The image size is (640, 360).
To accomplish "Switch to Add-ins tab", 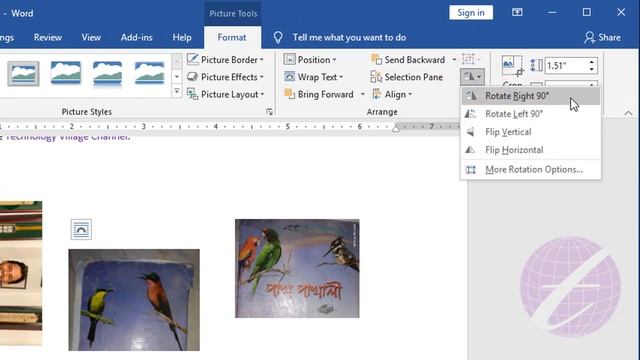I will click(x=136, y=38).
